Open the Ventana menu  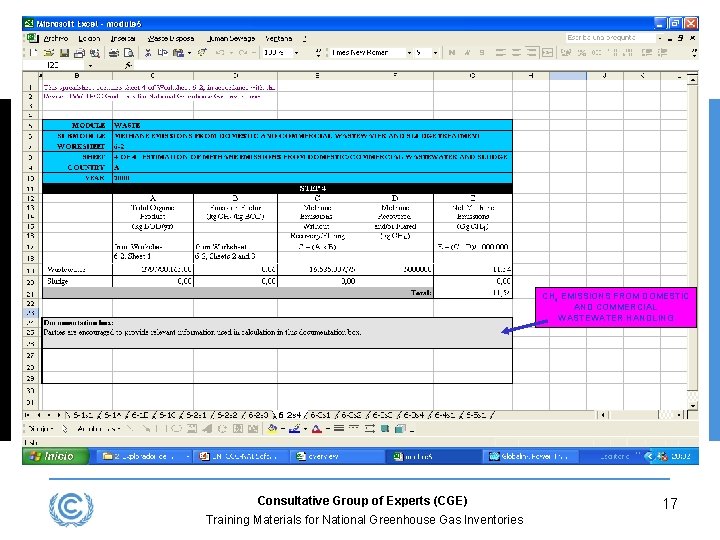click(x=278, y=39)
